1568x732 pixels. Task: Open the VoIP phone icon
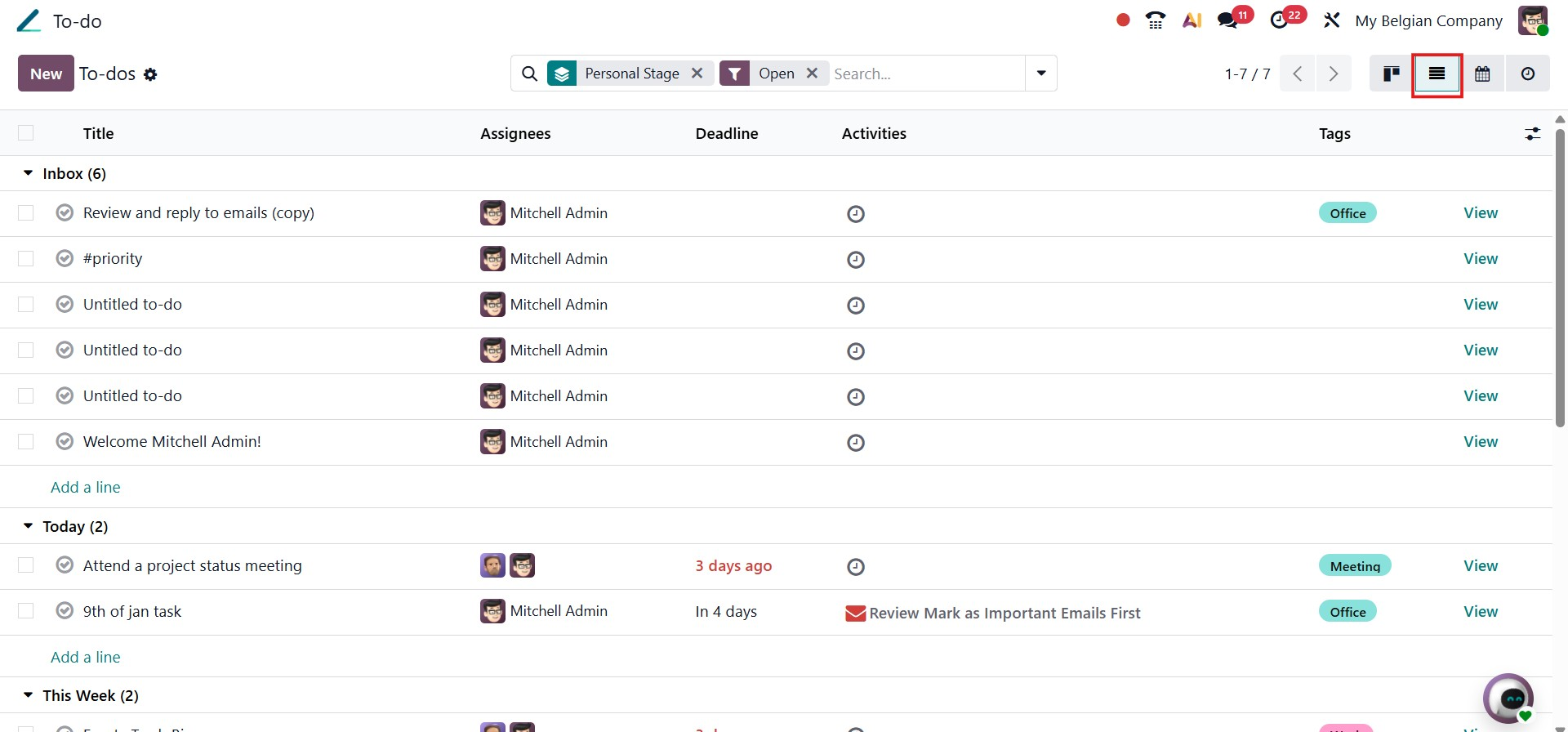[1156, 20]
